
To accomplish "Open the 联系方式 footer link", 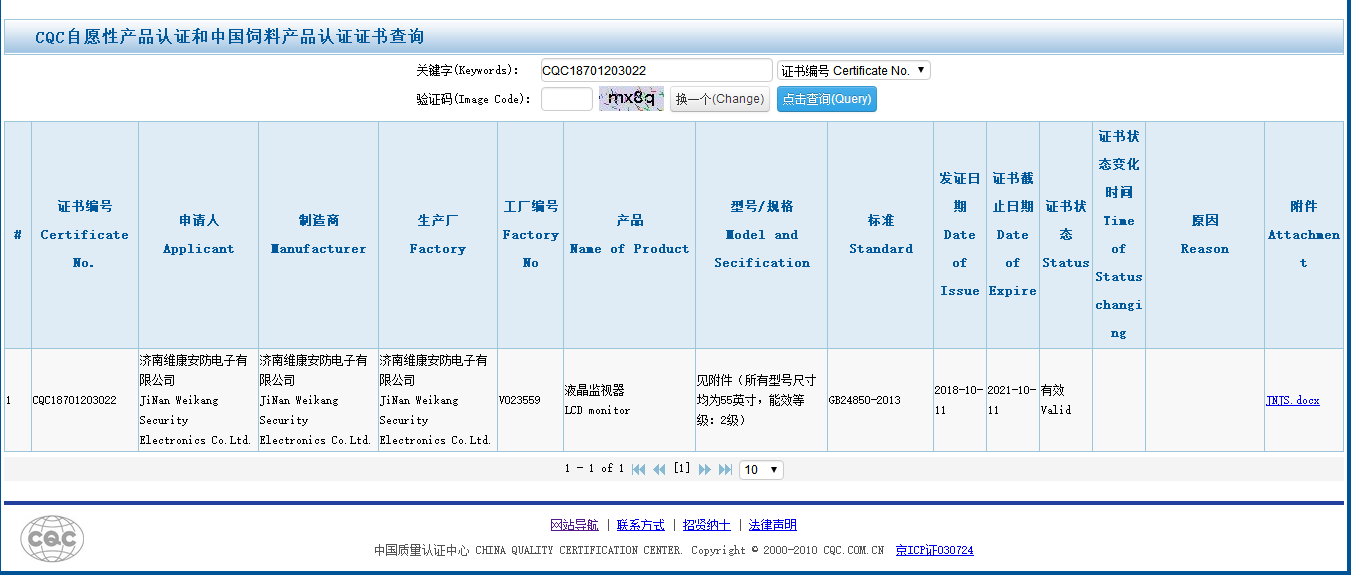I will click(640, 525).
